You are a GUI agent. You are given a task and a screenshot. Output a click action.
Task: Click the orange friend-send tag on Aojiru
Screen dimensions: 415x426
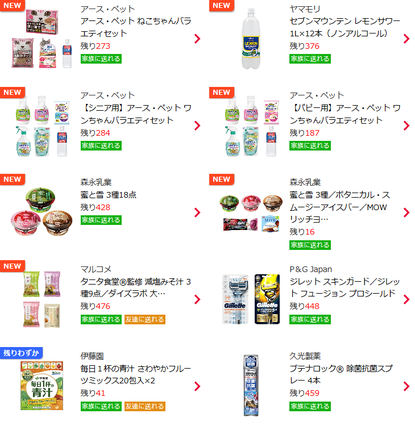(145, 406)
